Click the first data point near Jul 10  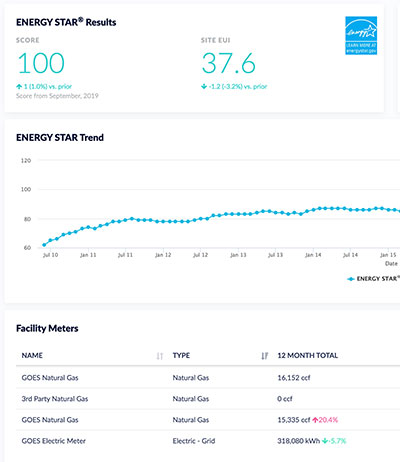click(44, 245)
